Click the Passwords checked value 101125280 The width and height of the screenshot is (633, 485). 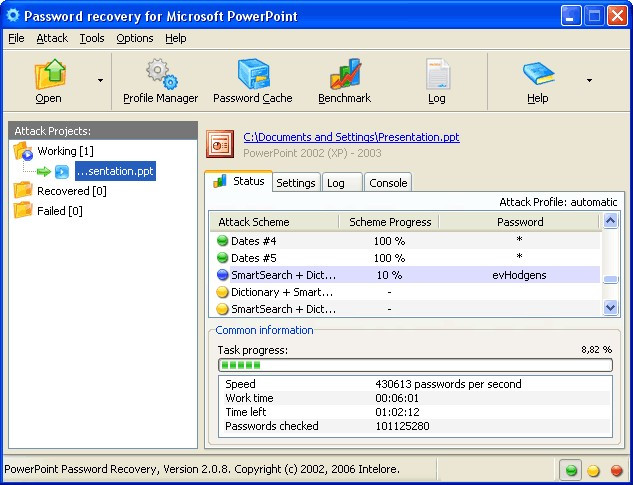[402, 426]
